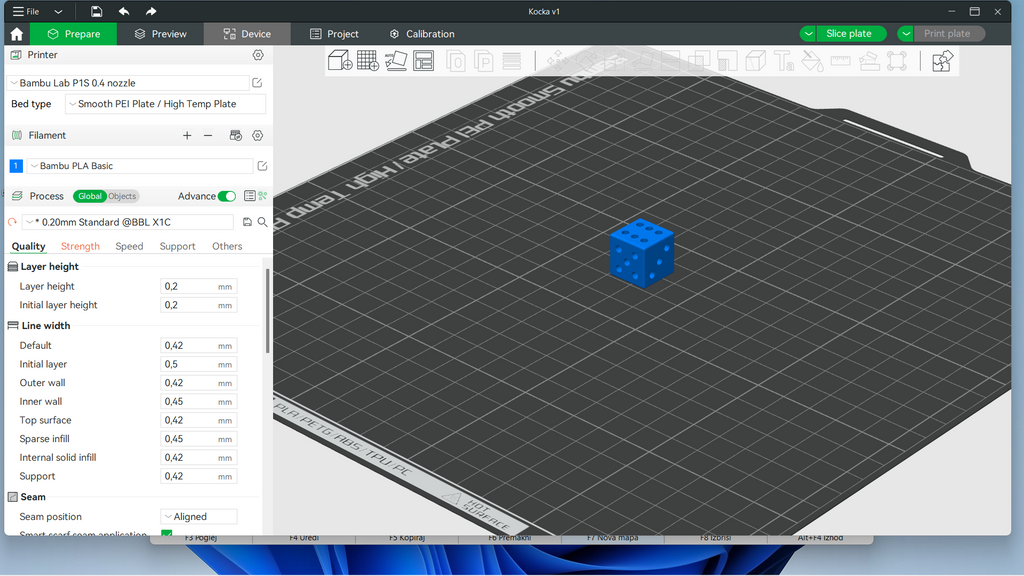Viewport: 1024px width, 576px height.
Task: Click the save icon in title bar
Action: coord(96,11)
